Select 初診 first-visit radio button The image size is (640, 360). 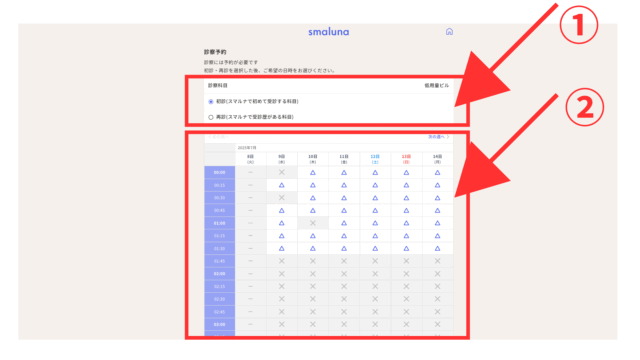pos(211,102)
